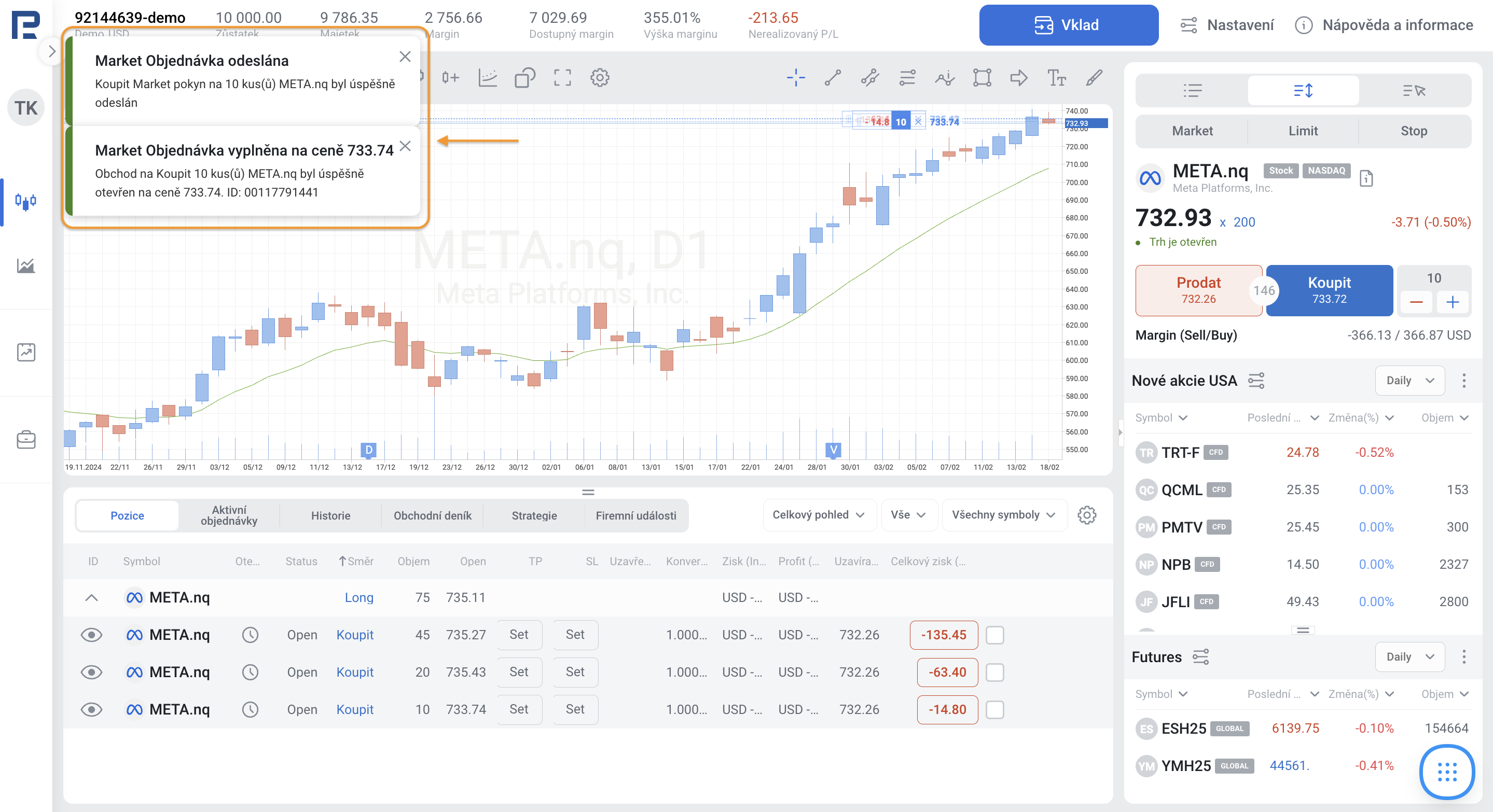Select the rectangle shape tool

click(x=982, y=78)
